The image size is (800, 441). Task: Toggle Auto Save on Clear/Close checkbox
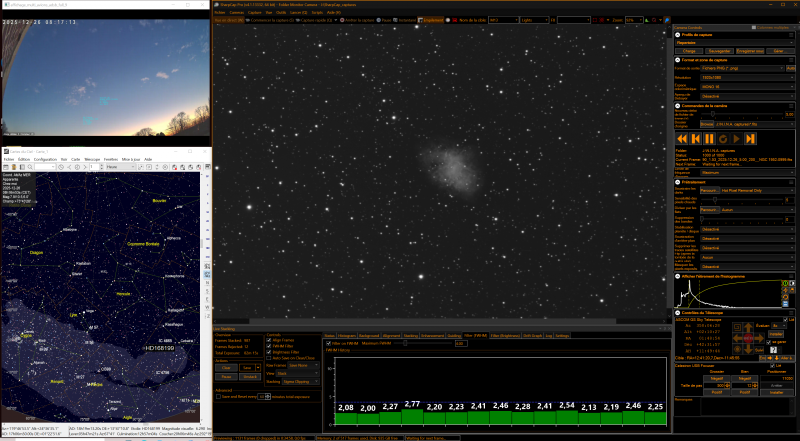(x=268, y=358)
